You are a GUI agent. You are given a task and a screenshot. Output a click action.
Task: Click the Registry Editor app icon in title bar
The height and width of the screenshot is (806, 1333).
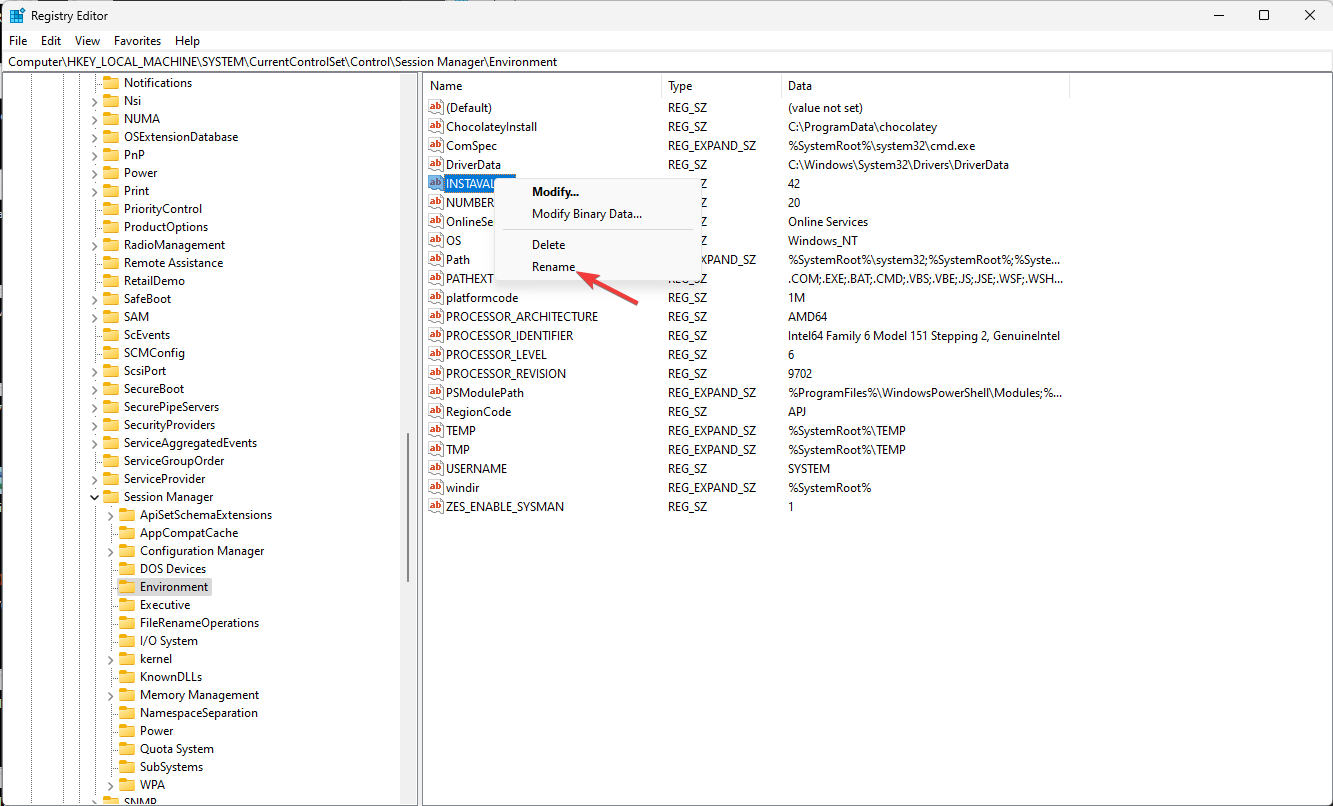[17, 15]
